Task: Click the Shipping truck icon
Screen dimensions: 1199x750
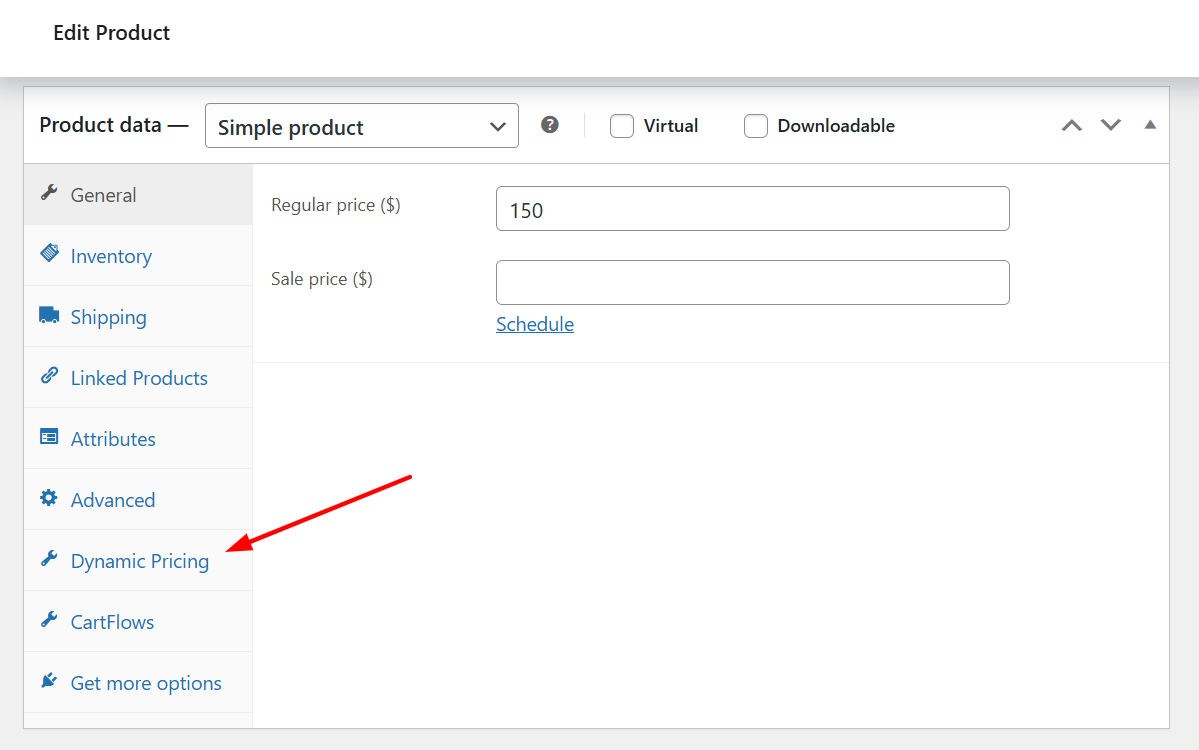Action: [x=49, y=315]
